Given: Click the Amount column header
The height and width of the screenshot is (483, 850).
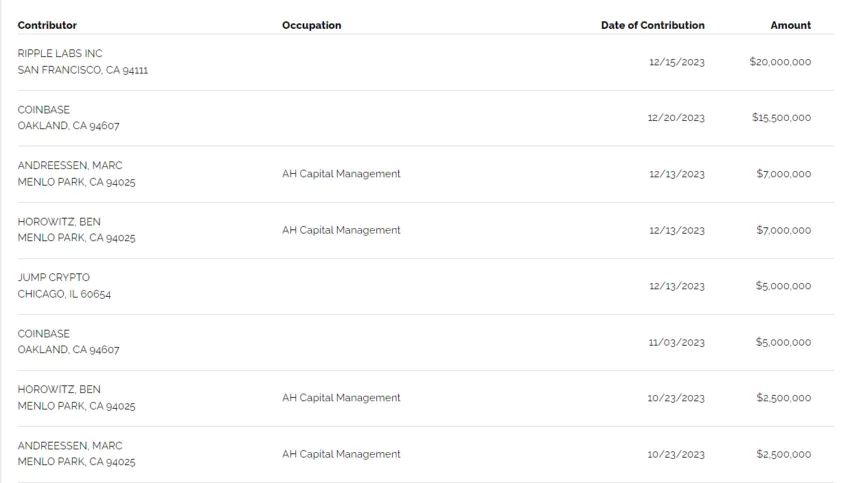Looking at the screenshot, I should [790, 25].
